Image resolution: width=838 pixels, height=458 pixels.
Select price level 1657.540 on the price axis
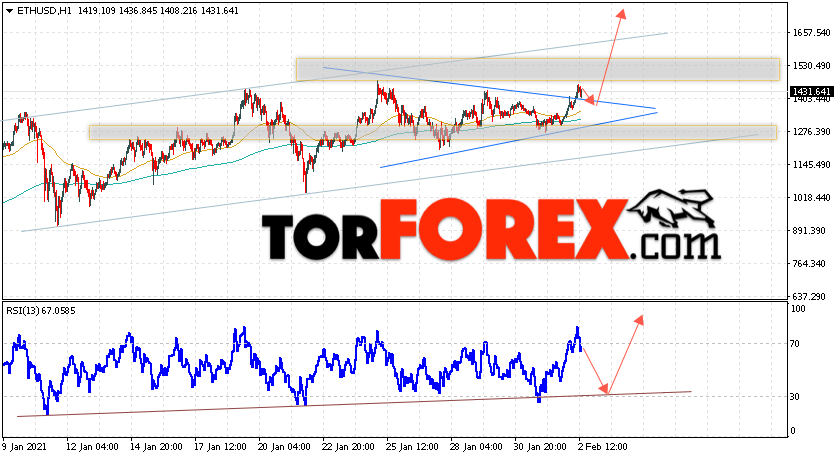811,33
